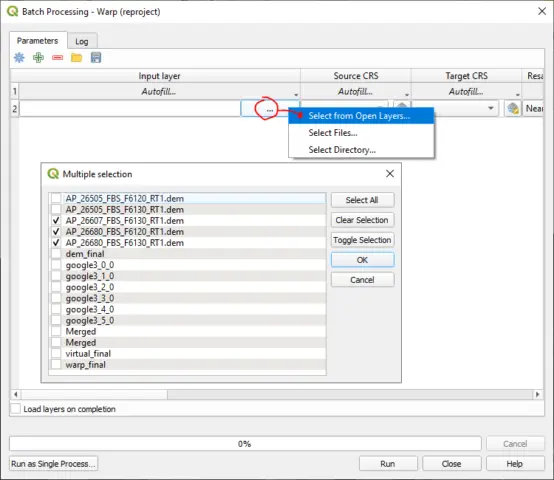Switch to the Parameters tab
Screen dimensions: 554x480
pyautogui.click(x=37, y=41)
